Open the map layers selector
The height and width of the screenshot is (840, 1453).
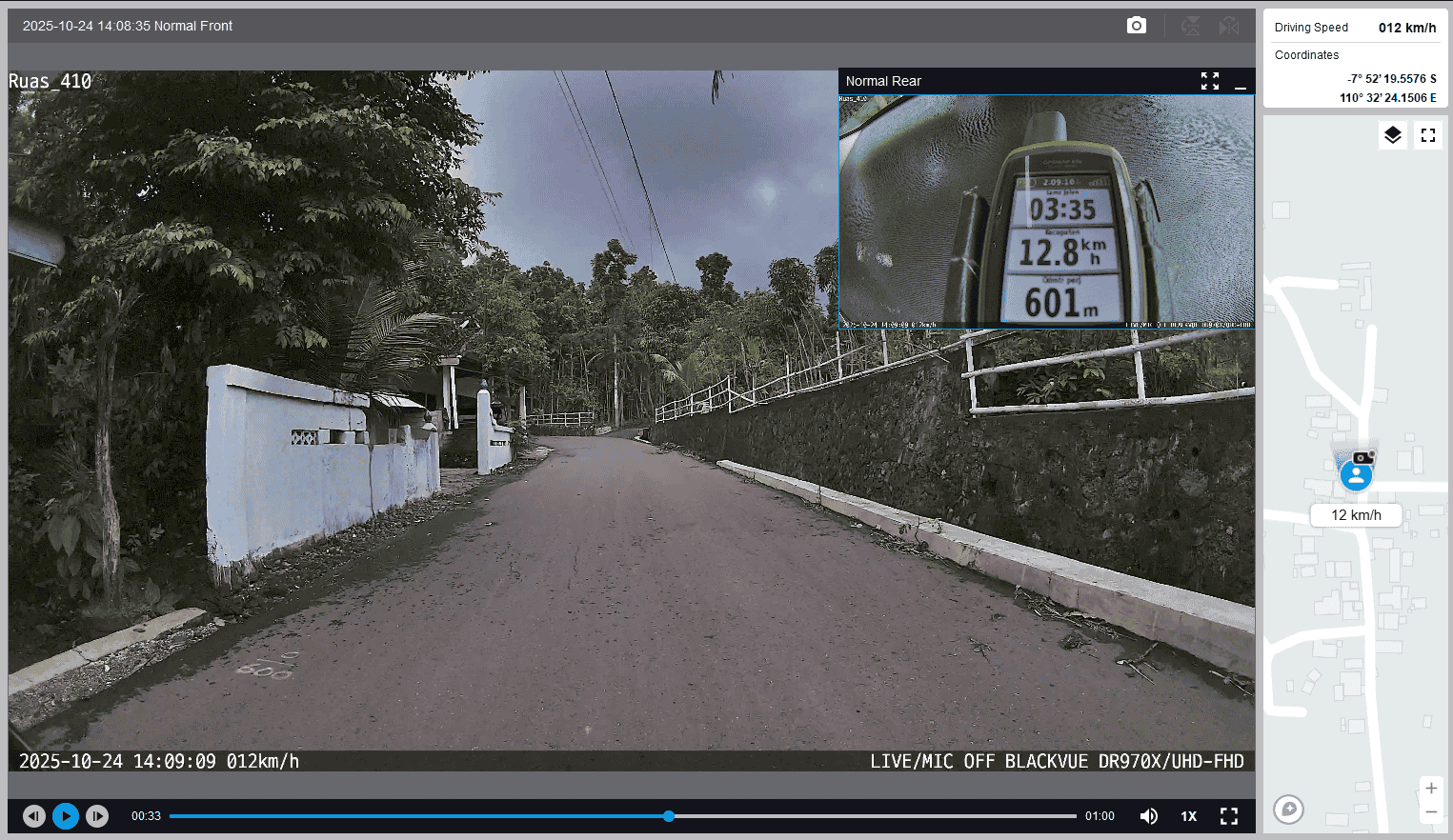click(x=1392, y=135)
